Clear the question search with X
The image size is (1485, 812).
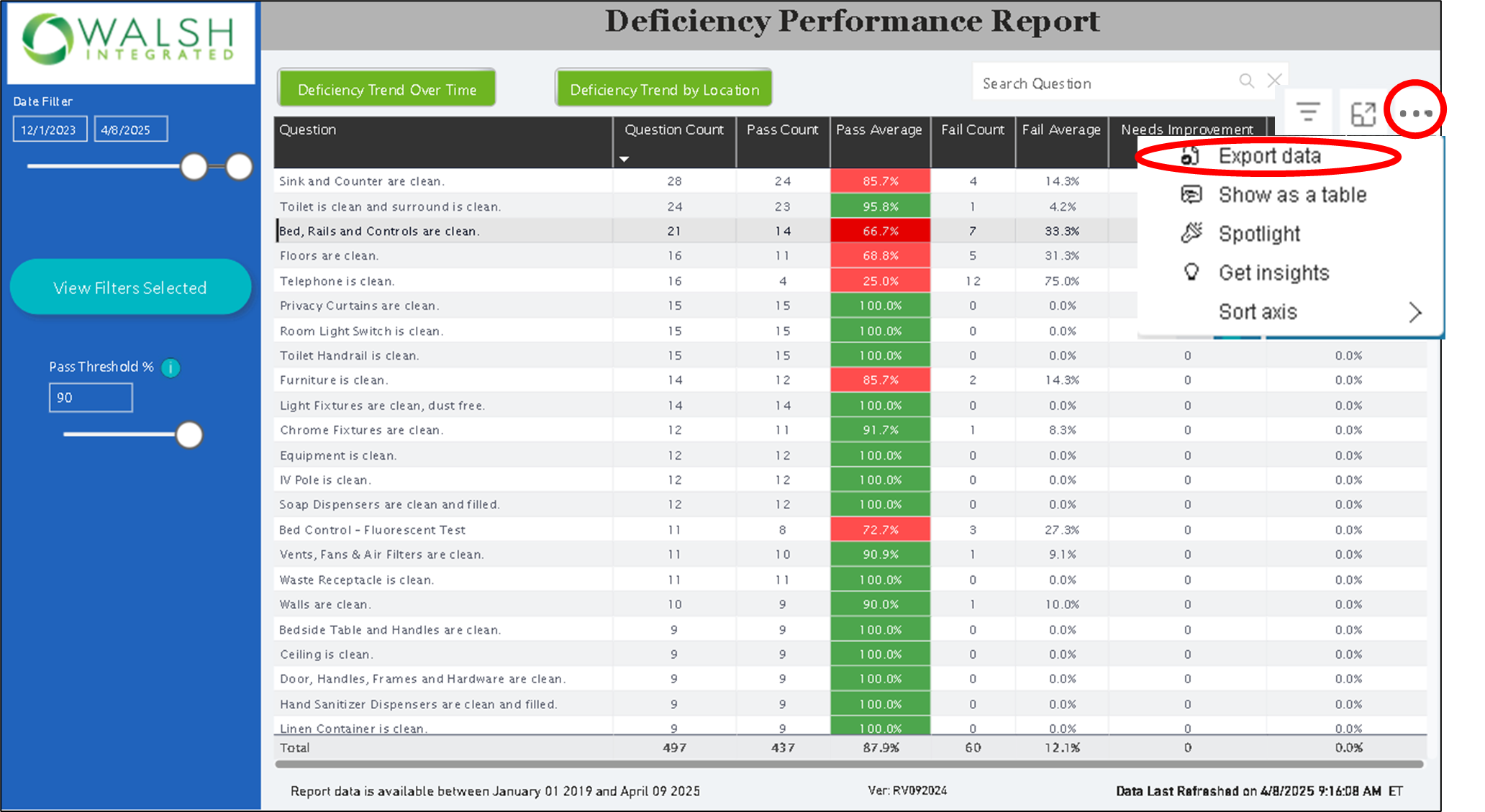pyautogui.click(x=1274, y=81)
